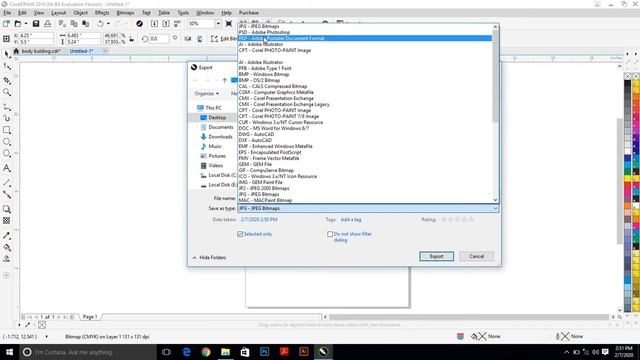Open Chrome from the taskbar
640x360 pixels.
coord(206,352)
